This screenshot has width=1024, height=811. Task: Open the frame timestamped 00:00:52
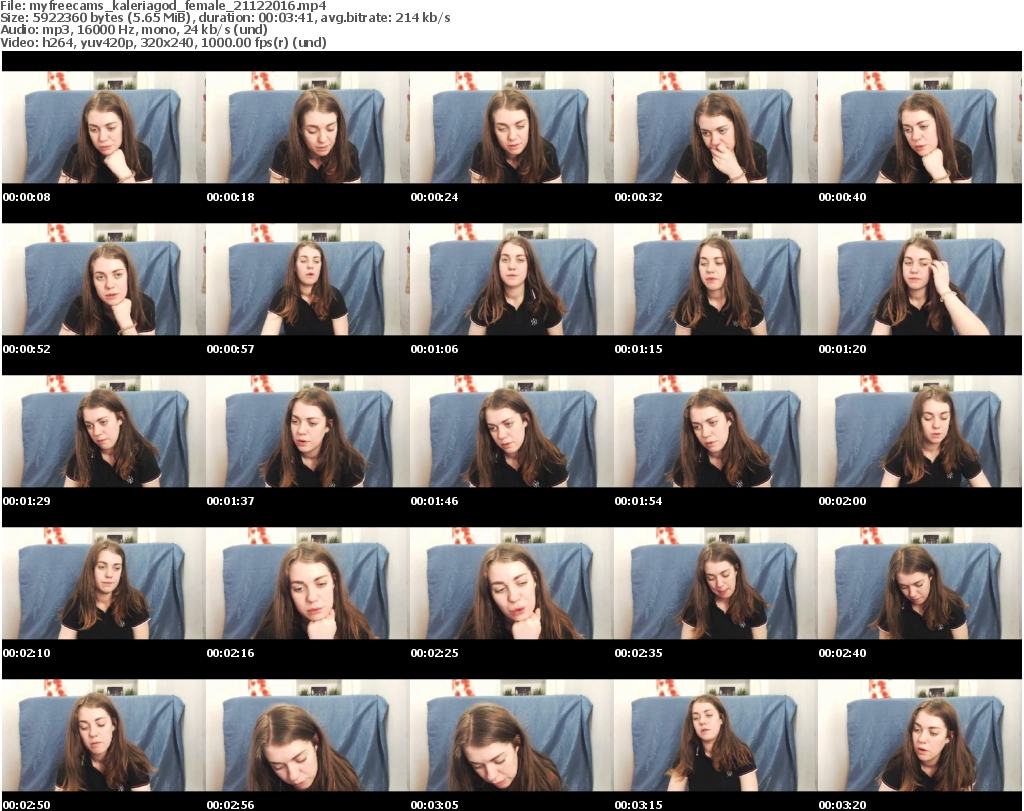[104, 279]
